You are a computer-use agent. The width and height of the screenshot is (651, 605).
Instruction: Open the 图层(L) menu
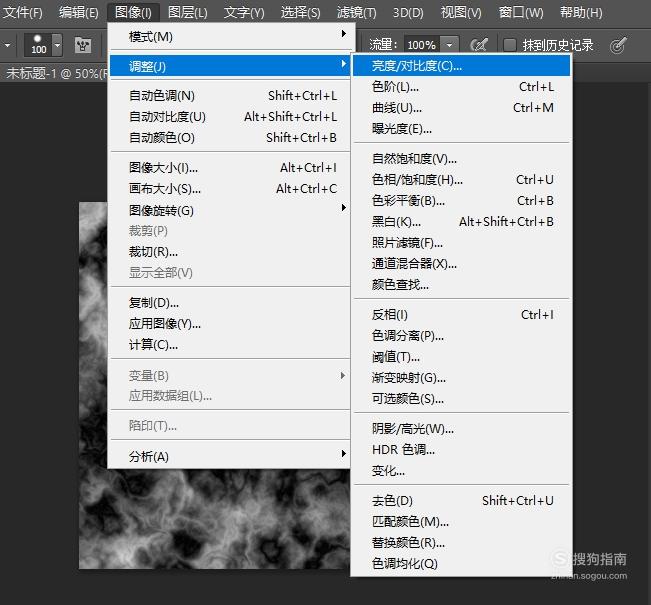[x=188, y=12]
